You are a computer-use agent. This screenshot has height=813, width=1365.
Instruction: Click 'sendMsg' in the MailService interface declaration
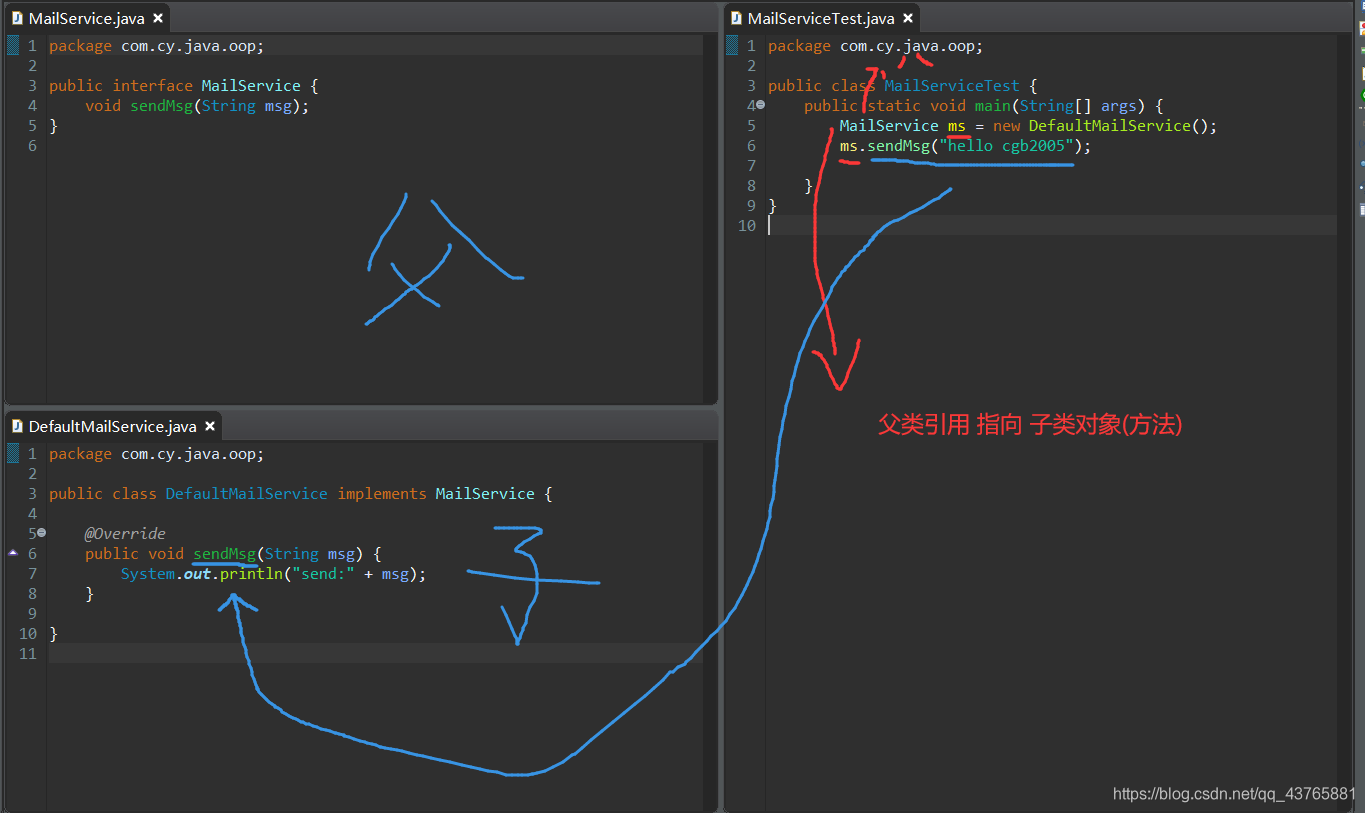tap(161, 106)
